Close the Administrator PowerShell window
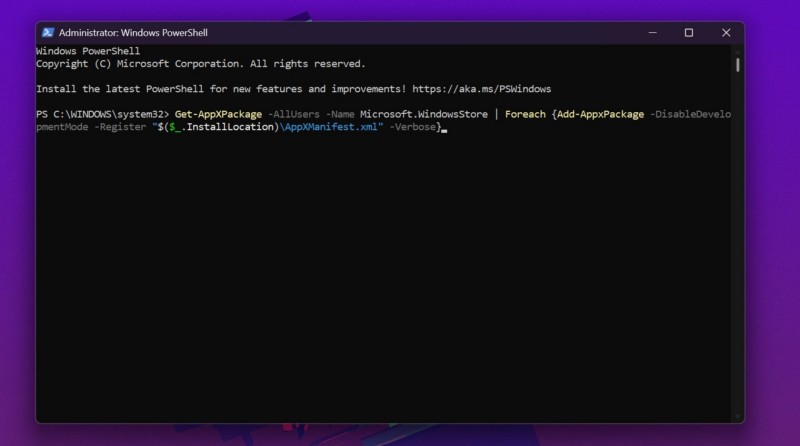Screen dimensions: 800x446 pyautogui.click(x=726, y=33)
